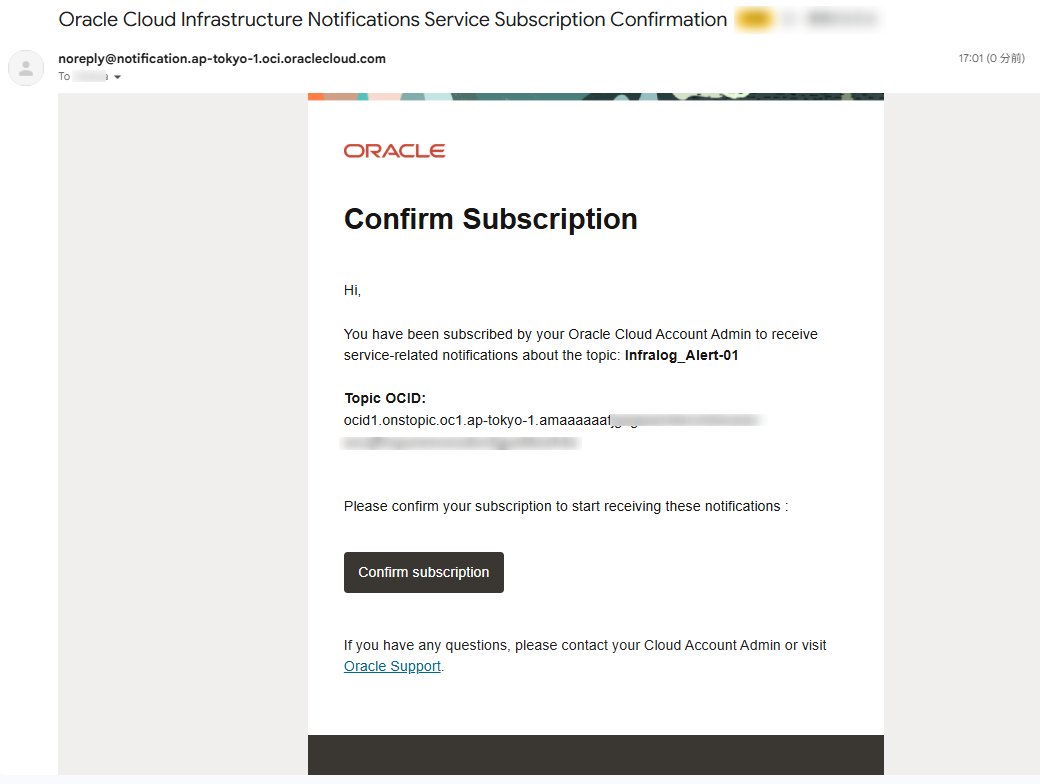Click the ocid1.onstopic topic OCID string
The height and width of the screenshot is (784, 1040).
476,420
